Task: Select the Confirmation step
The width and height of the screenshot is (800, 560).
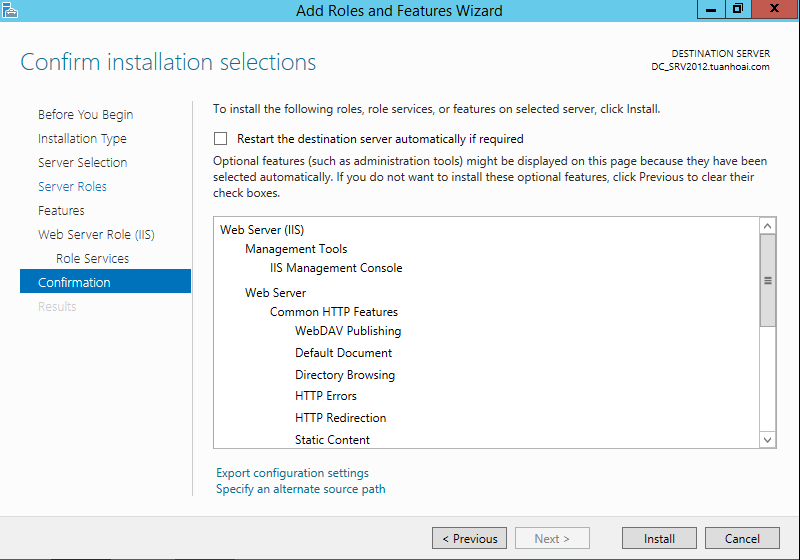Action: pos(105,282)
